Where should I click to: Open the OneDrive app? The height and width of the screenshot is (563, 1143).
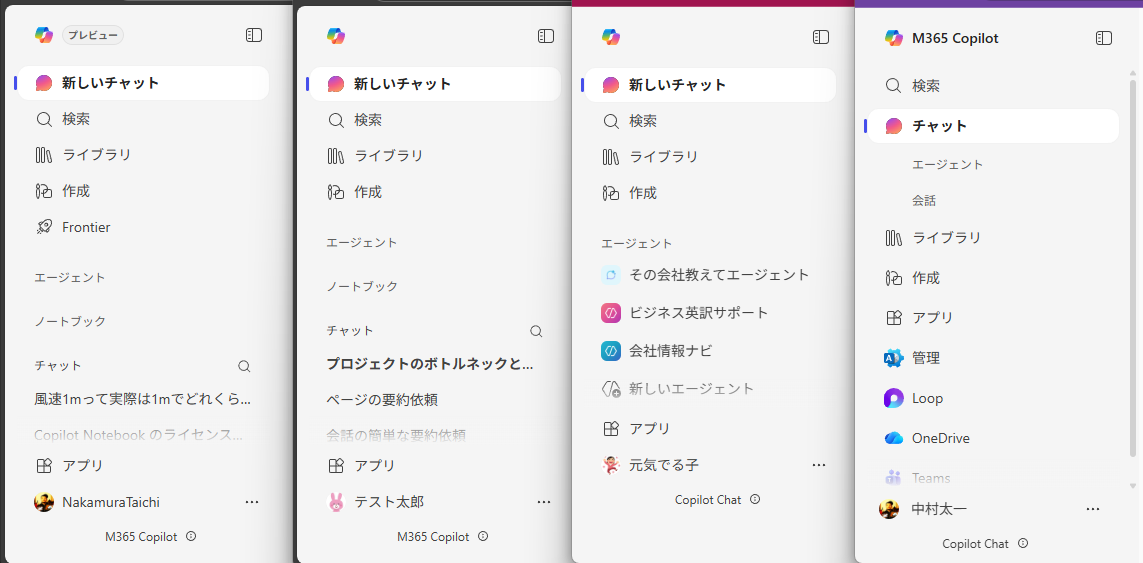940,438
